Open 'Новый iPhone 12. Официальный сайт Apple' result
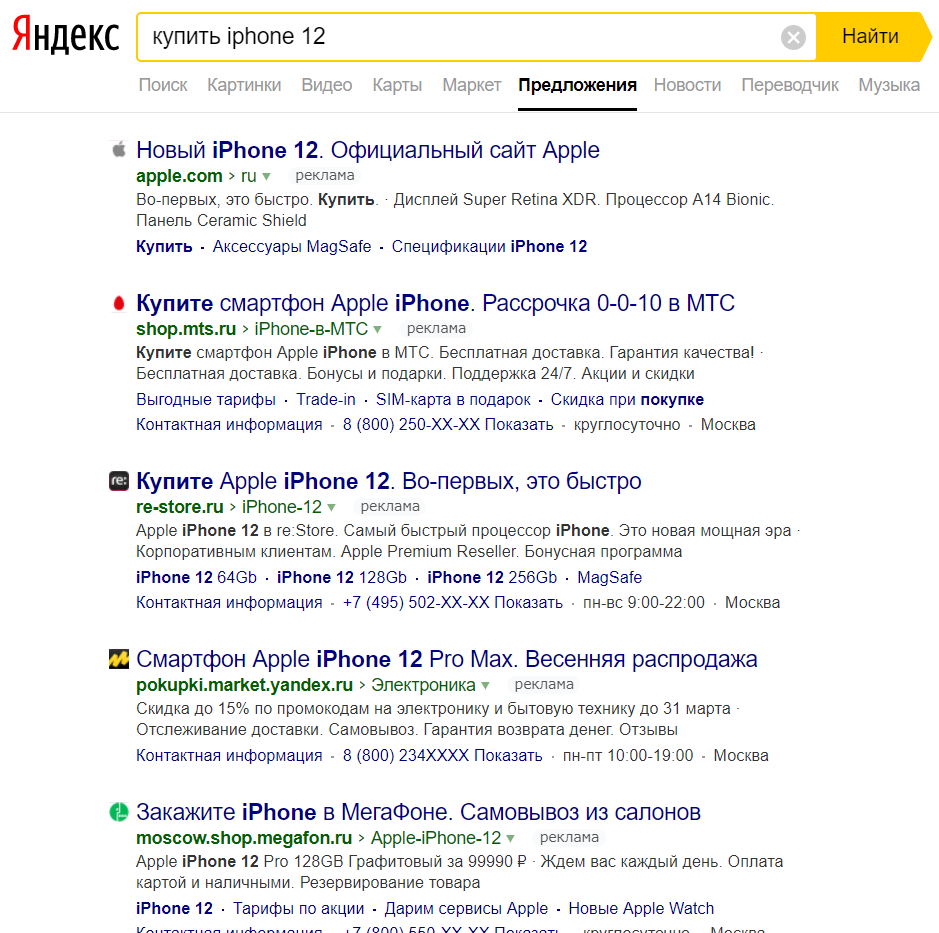This screenshot has height=933, width=939. click(368, 150)
